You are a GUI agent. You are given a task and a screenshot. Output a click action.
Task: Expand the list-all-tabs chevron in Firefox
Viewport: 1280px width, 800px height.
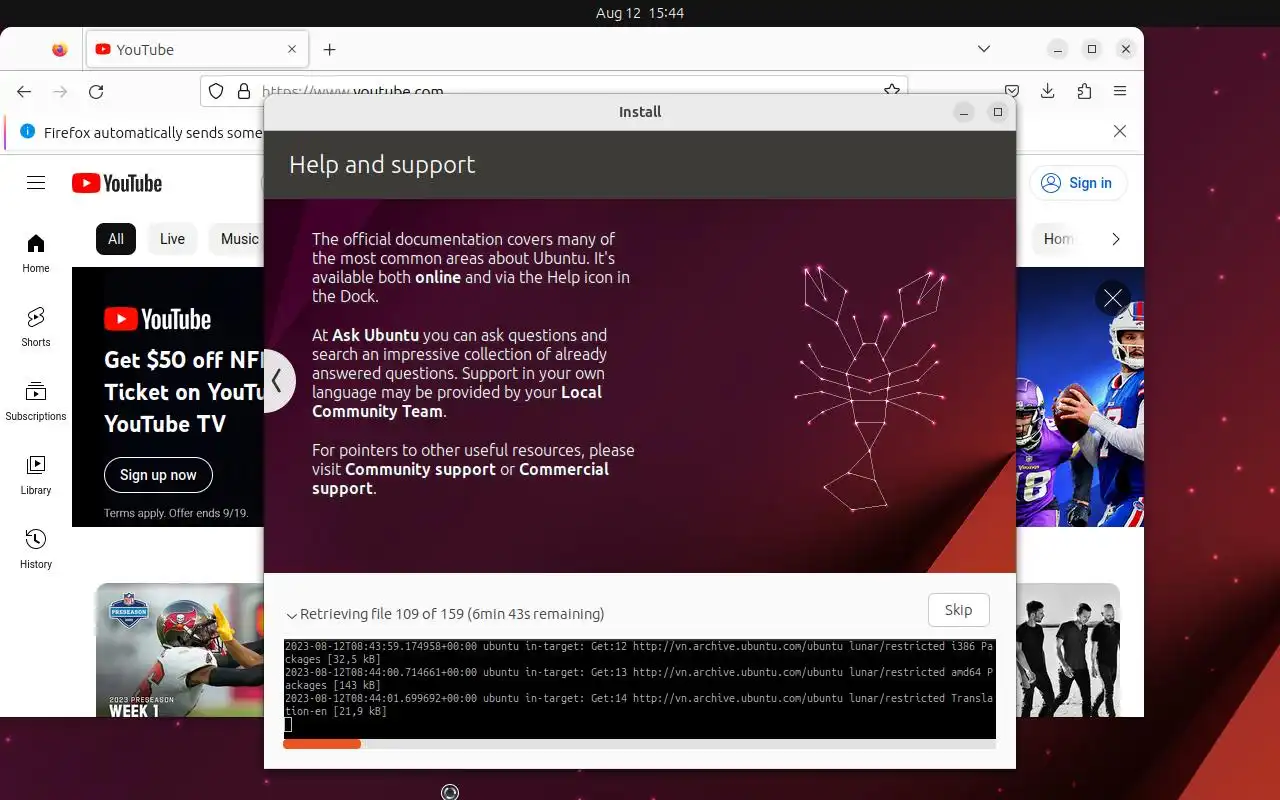[x=984, y=49]
